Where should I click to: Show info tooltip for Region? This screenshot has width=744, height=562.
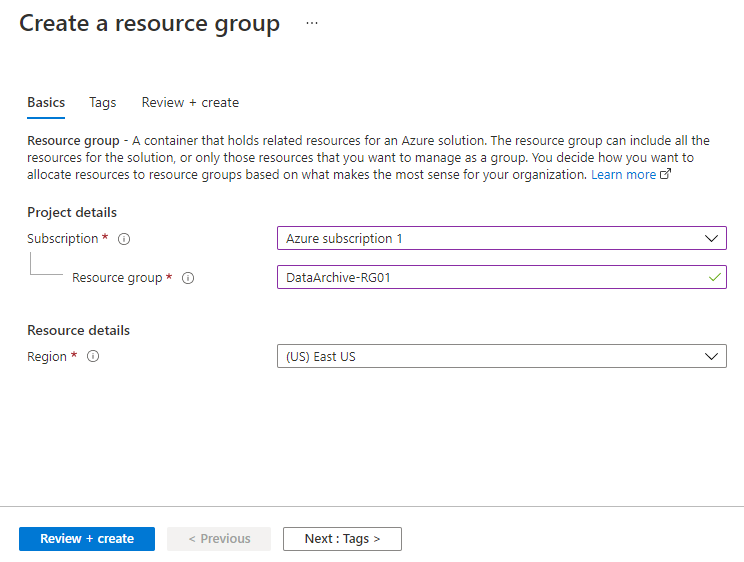(x=93, y=356)
